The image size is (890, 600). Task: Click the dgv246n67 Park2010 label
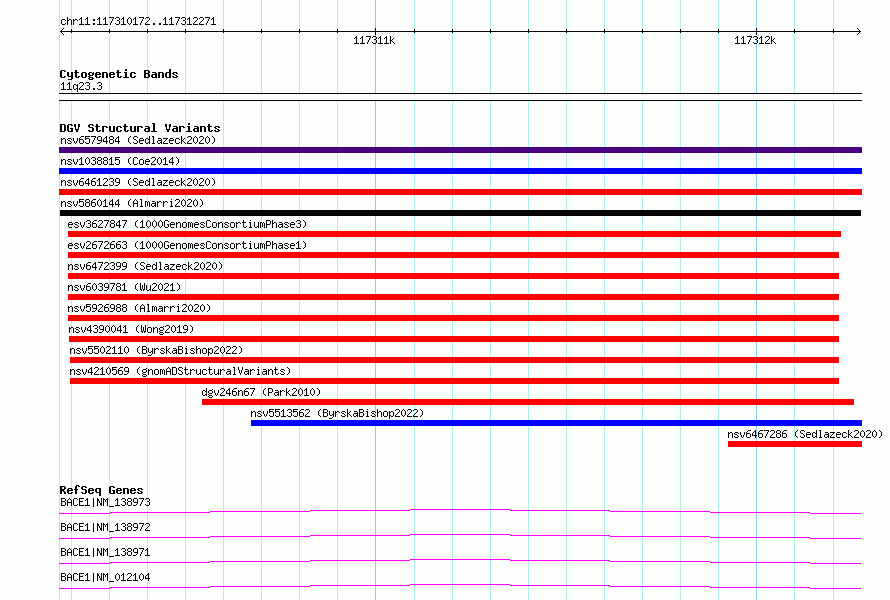[261, 392]
